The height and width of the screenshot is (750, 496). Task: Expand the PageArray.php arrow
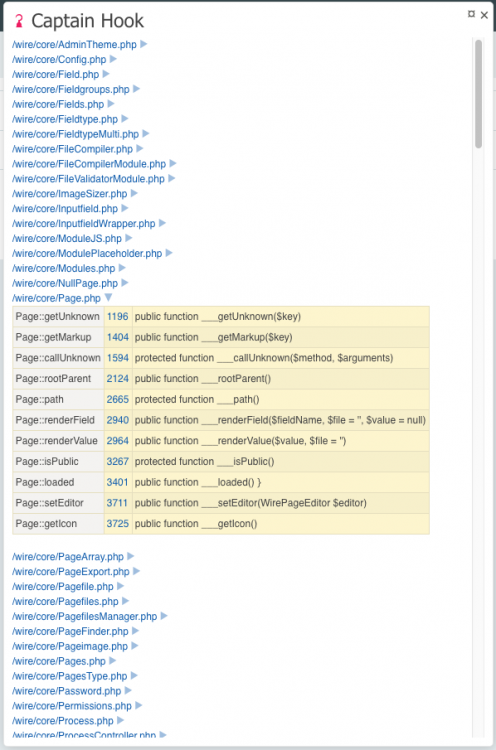click(131, 556)
